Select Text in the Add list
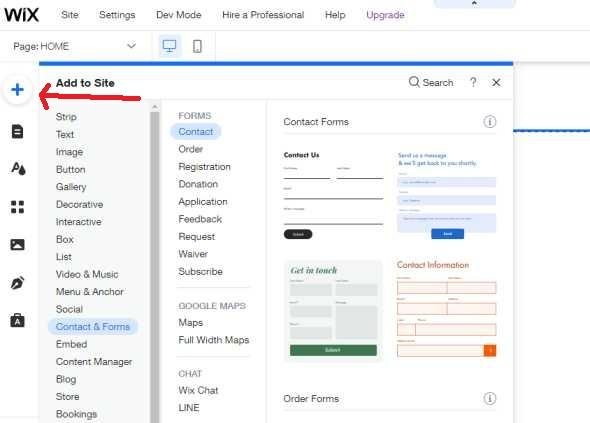 click(x=65, y=134)
